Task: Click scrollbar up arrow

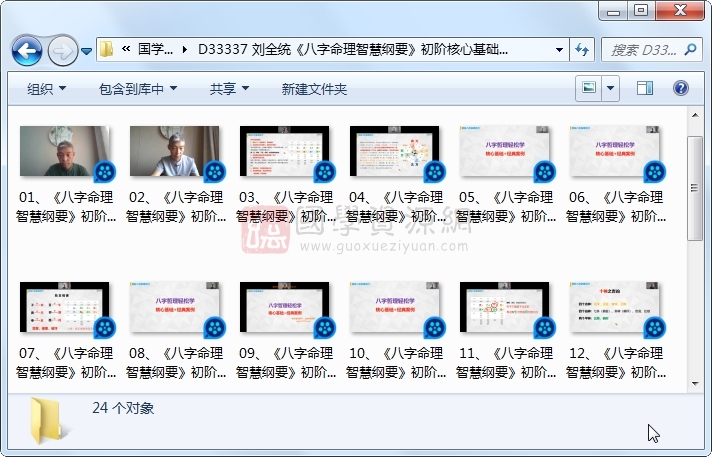Action: coord(695,115)
